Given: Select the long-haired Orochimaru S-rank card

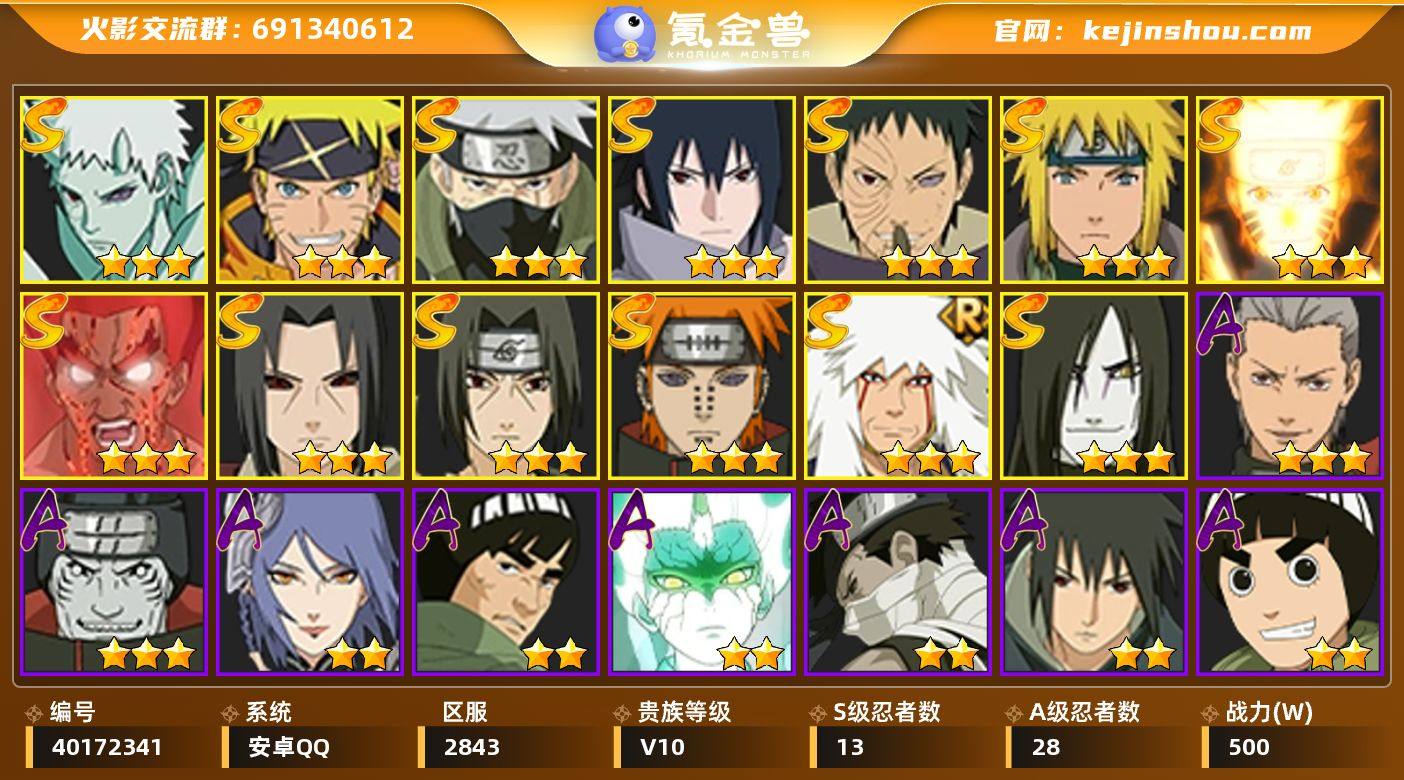Looking at the screenshot, I should pos(1094,386).
